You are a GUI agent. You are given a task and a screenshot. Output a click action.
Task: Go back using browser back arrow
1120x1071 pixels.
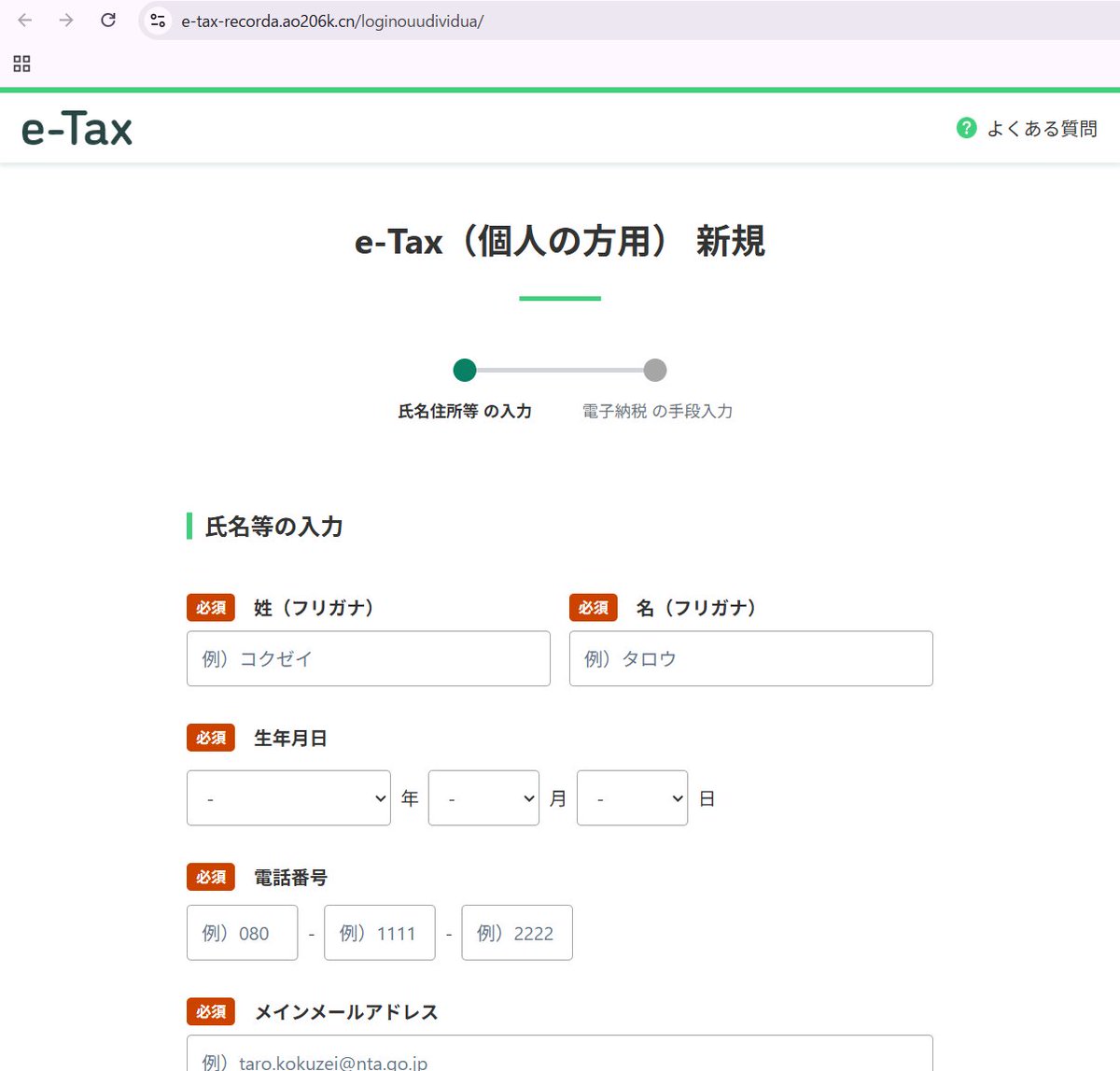pyautogui.click(x=25, y=20)
